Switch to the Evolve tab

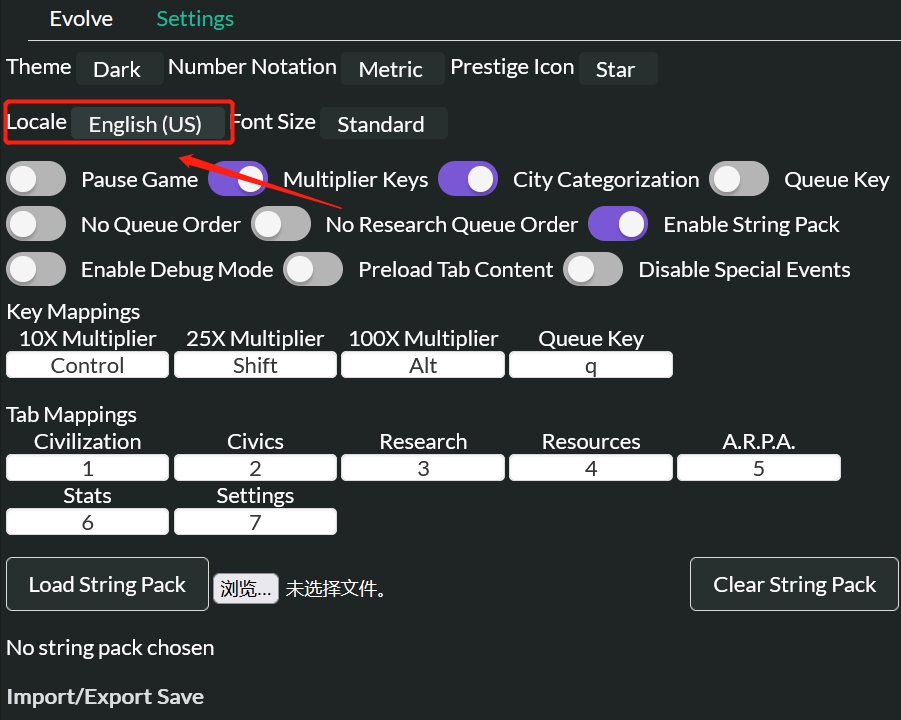click(80, 18)
